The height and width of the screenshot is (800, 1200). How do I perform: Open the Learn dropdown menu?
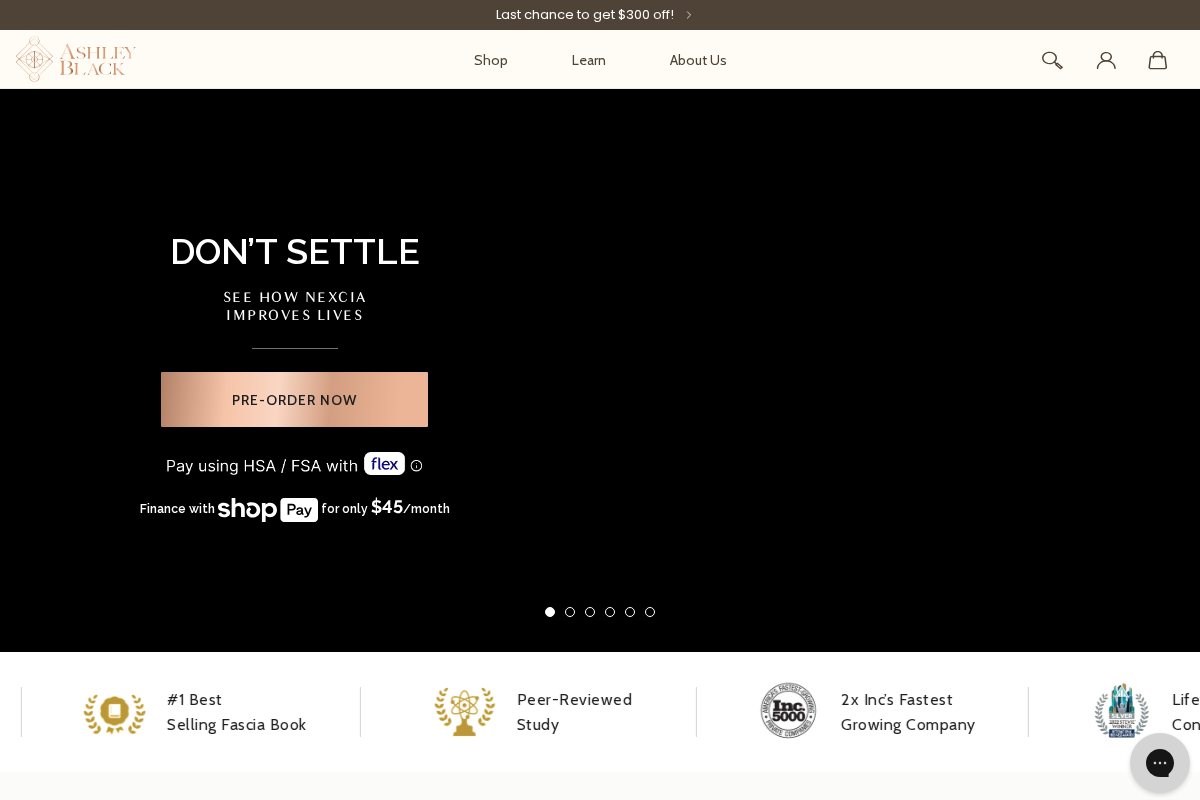588,60
